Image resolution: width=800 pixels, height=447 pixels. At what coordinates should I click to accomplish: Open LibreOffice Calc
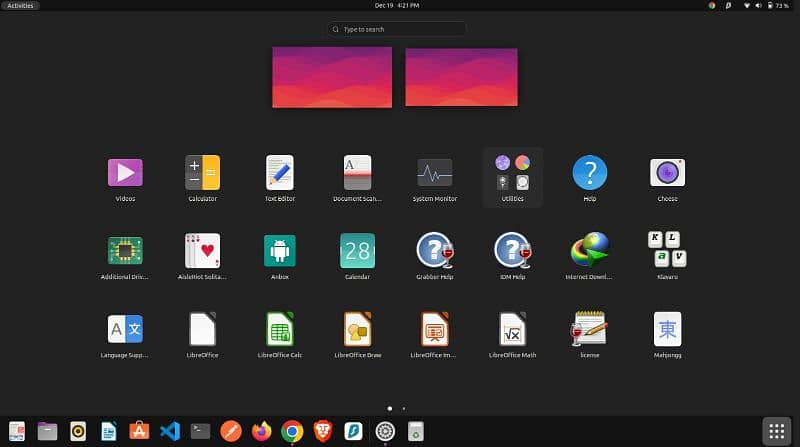(280, 329)
